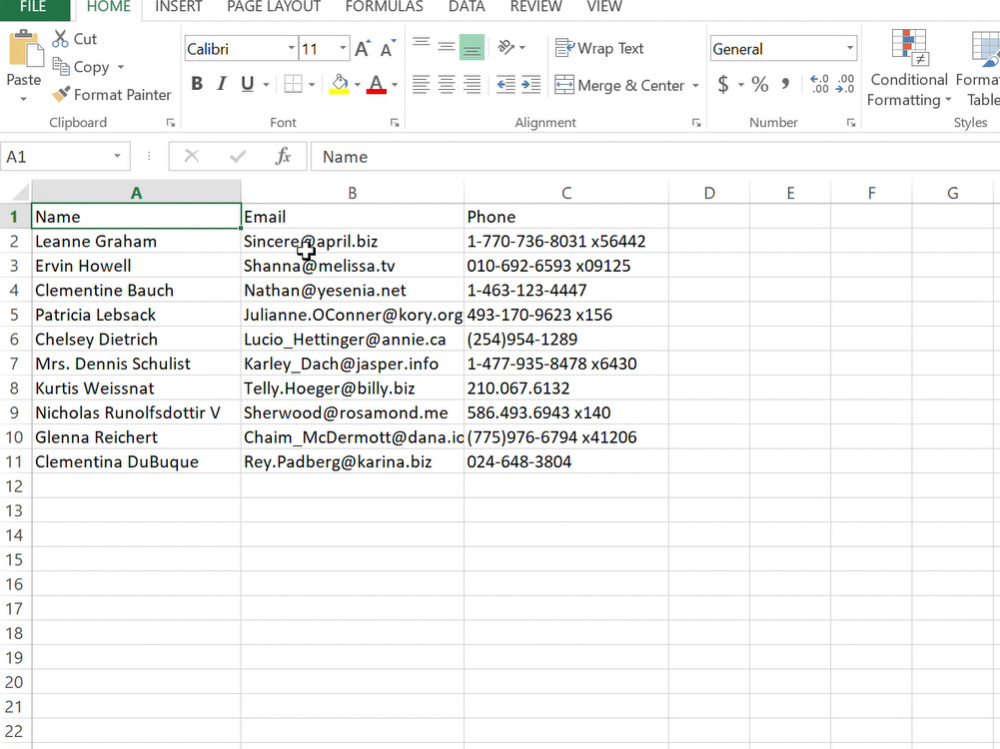Screen dimensions: 1000x749
Task: Select phone cell 024-648-3804
Action: [566, 461]
